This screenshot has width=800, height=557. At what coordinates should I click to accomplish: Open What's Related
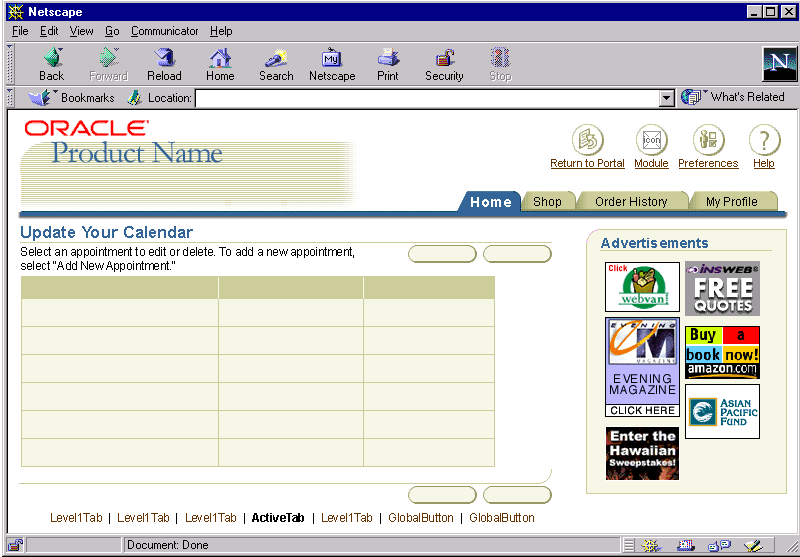coord(733,97)
